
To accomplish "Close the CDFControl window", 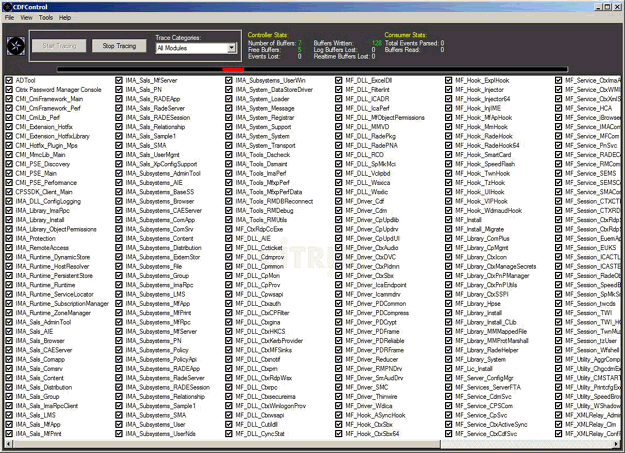I will pyautogui.click(x=617, y=7).
